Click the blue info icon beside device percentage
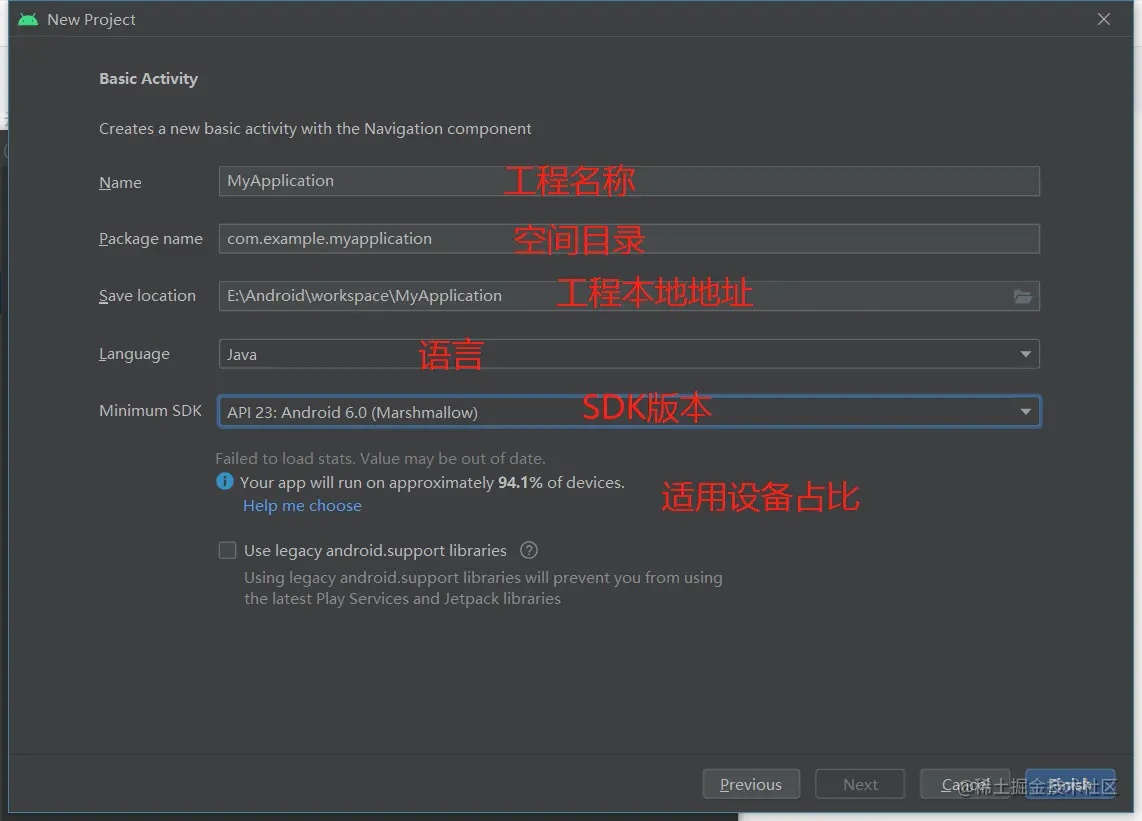Screen dimensions: 1142x821 (x=225, y=482)
